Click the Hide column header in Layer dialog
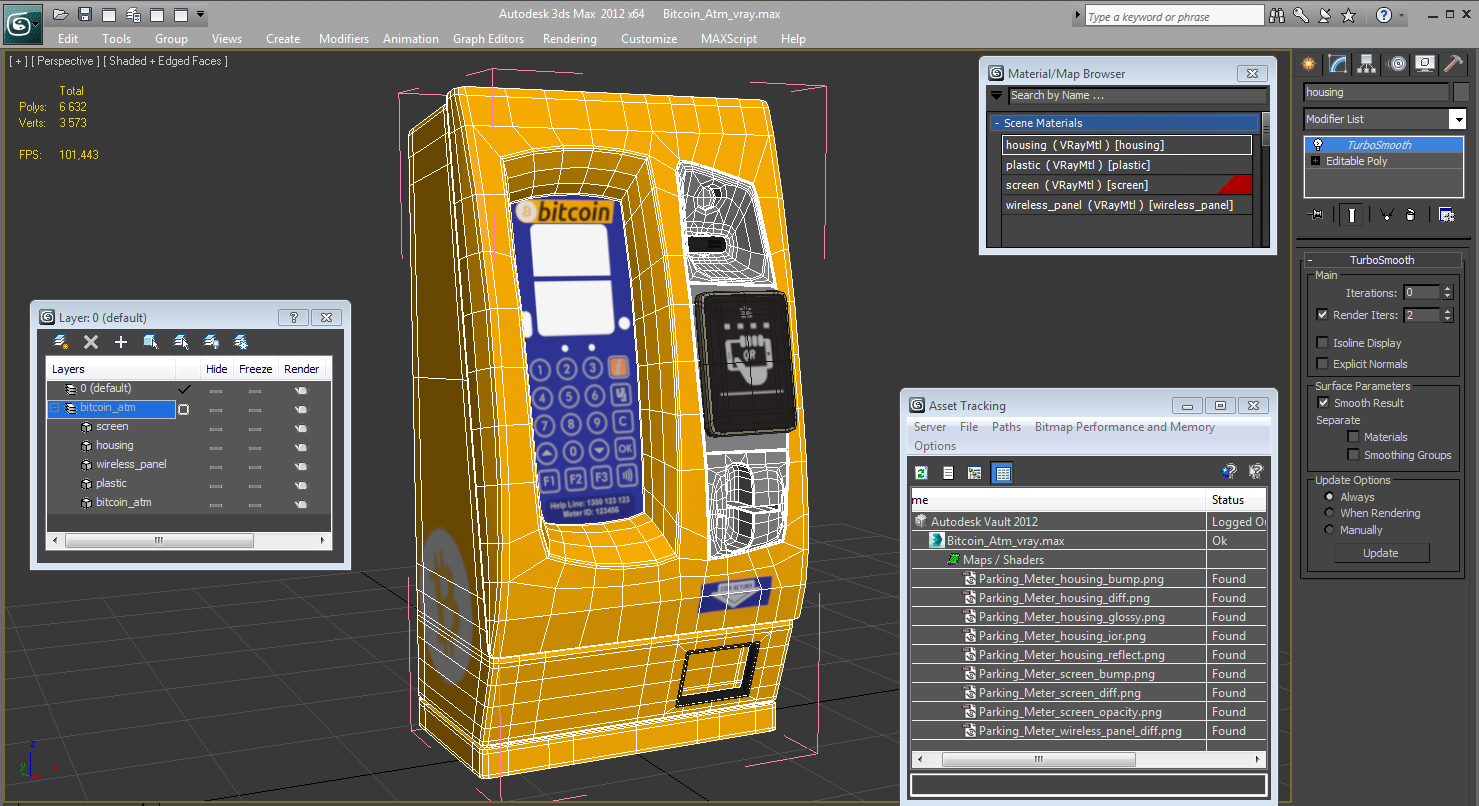The image size is (1479, 806). [x=216, y=369]
